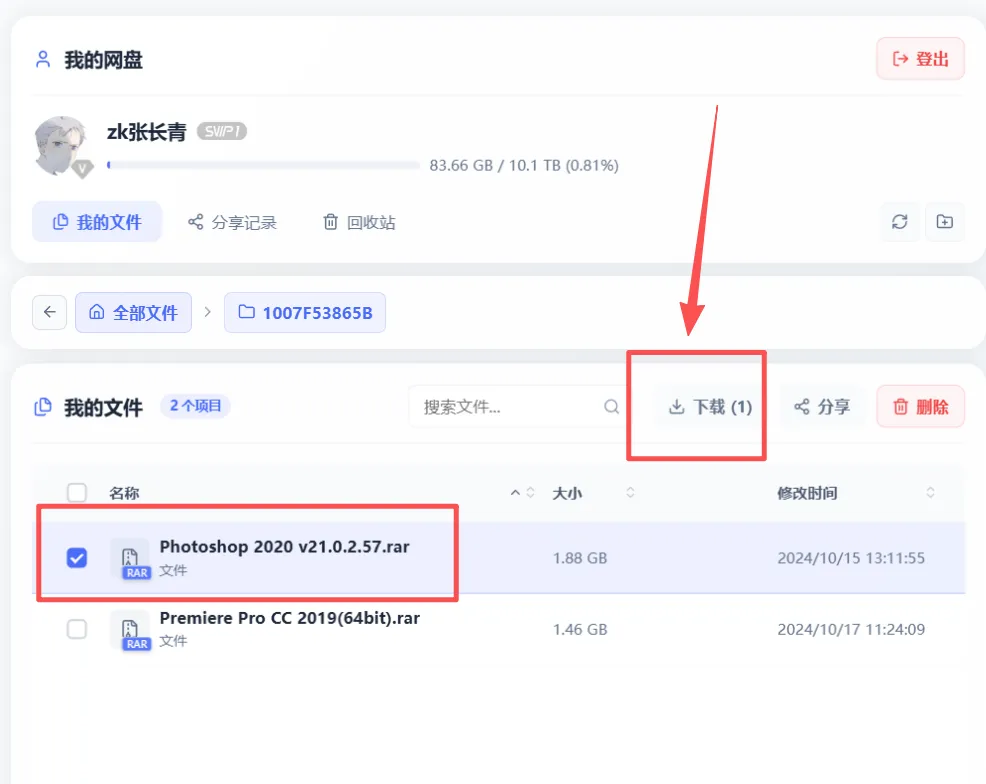Click the storage usage progress bar
The width and height of the screenshot is (986, 784).
(263, 165)
